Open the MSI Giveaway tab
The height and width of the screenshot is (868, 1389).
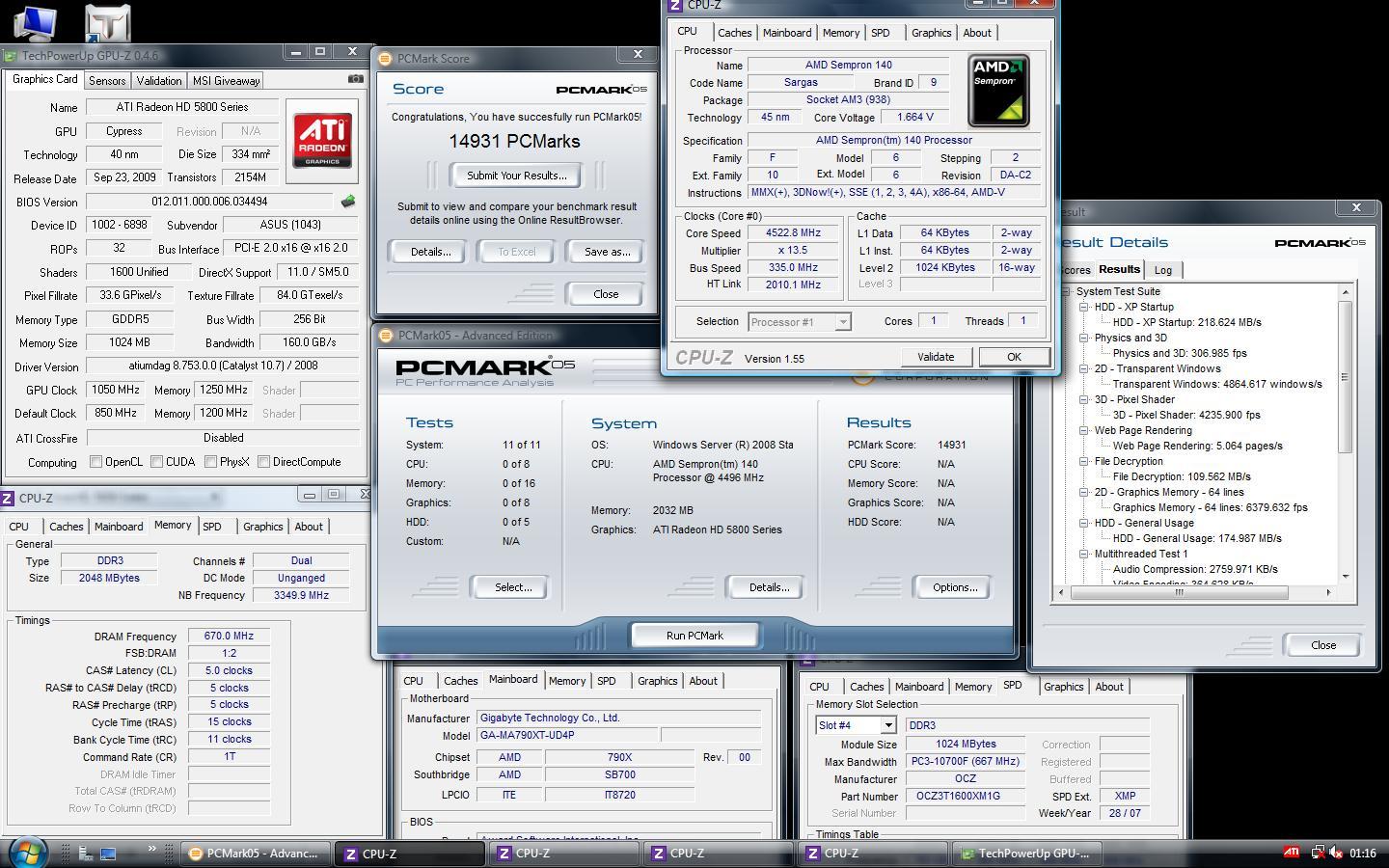(x=226, y=81)
